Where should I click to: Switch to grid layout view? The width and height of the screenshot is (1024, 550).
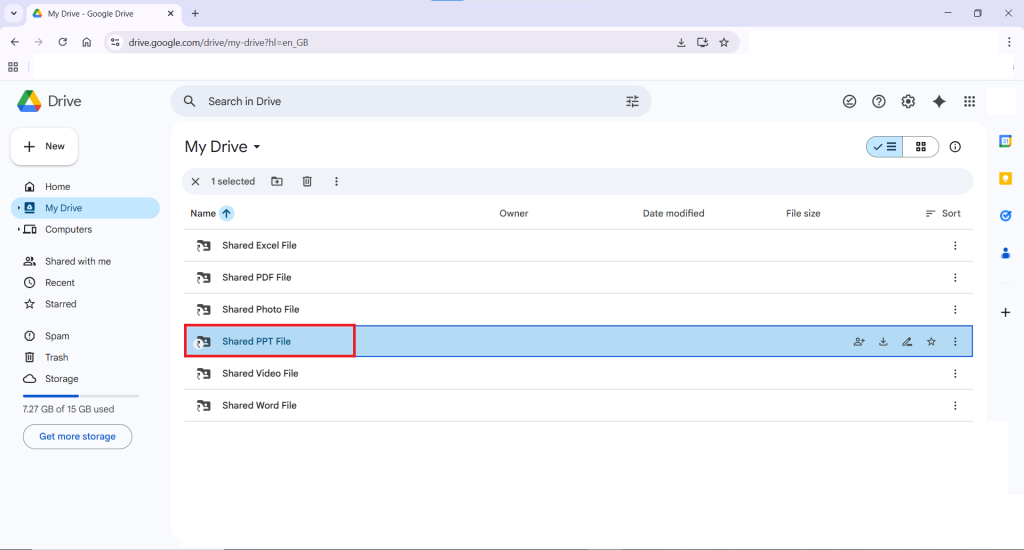pos(920,147)
